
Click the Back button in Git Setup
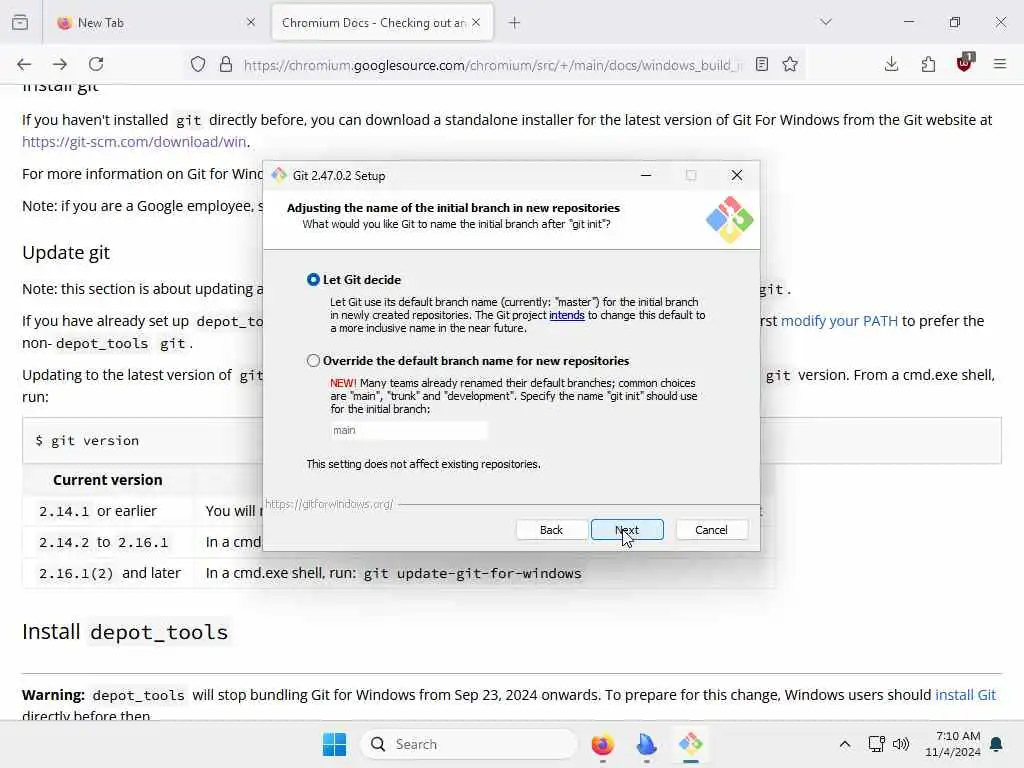[551, 530]
